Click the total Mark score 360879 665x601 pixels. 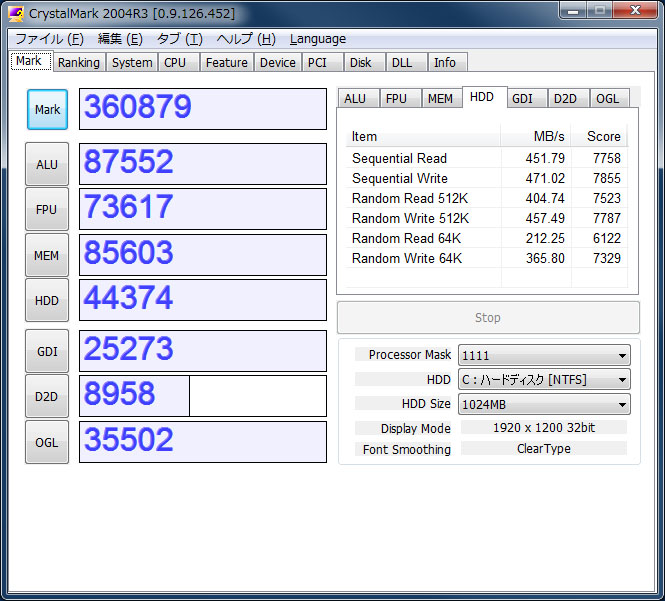[203, 109]
